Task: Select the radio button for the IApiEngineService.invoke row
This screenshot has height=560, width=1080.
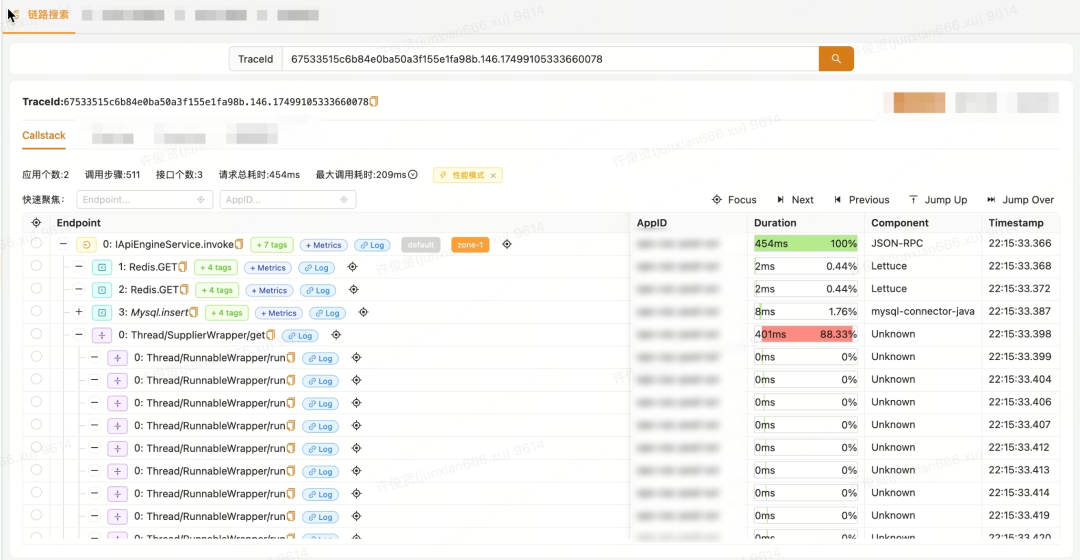Action: [x=37, y=242]
